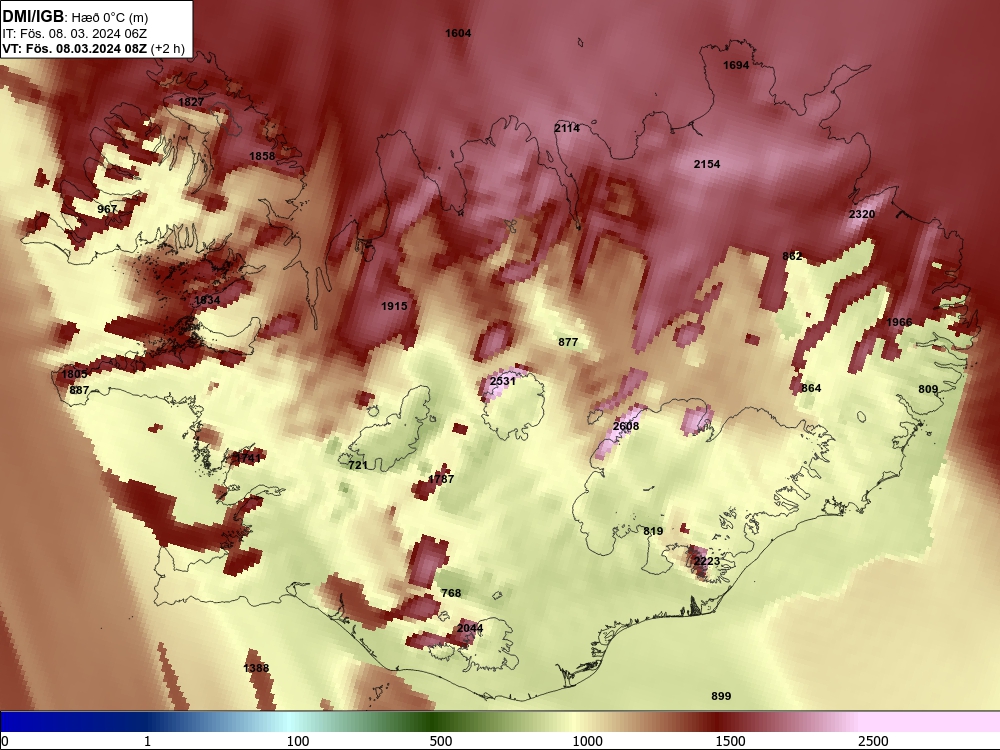Pick the 1388 value offshore
Image resolution: width=1000 pixels, height=750 pixels.
click(256, 668)
